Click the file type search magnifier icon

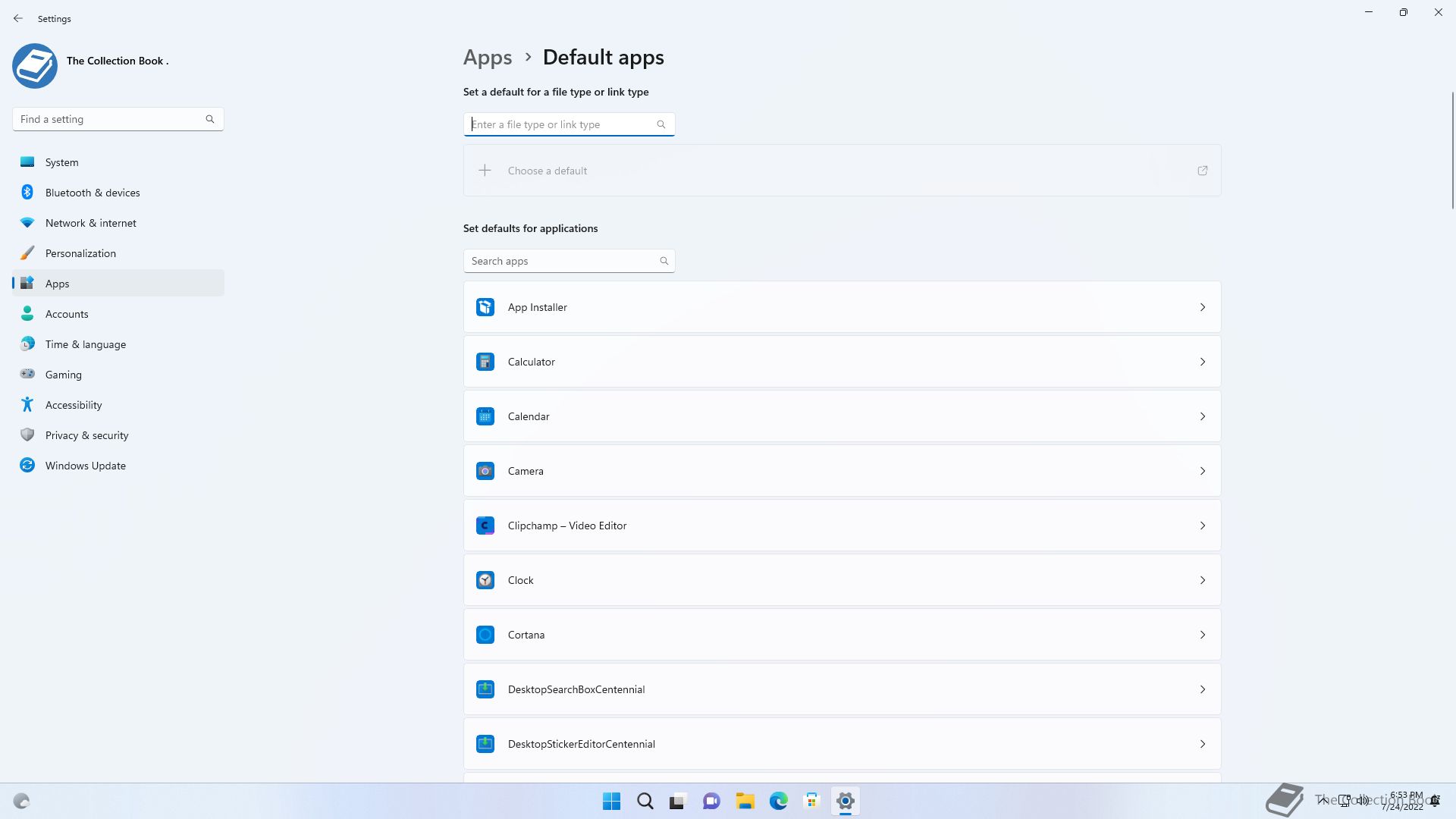[661, 124]
